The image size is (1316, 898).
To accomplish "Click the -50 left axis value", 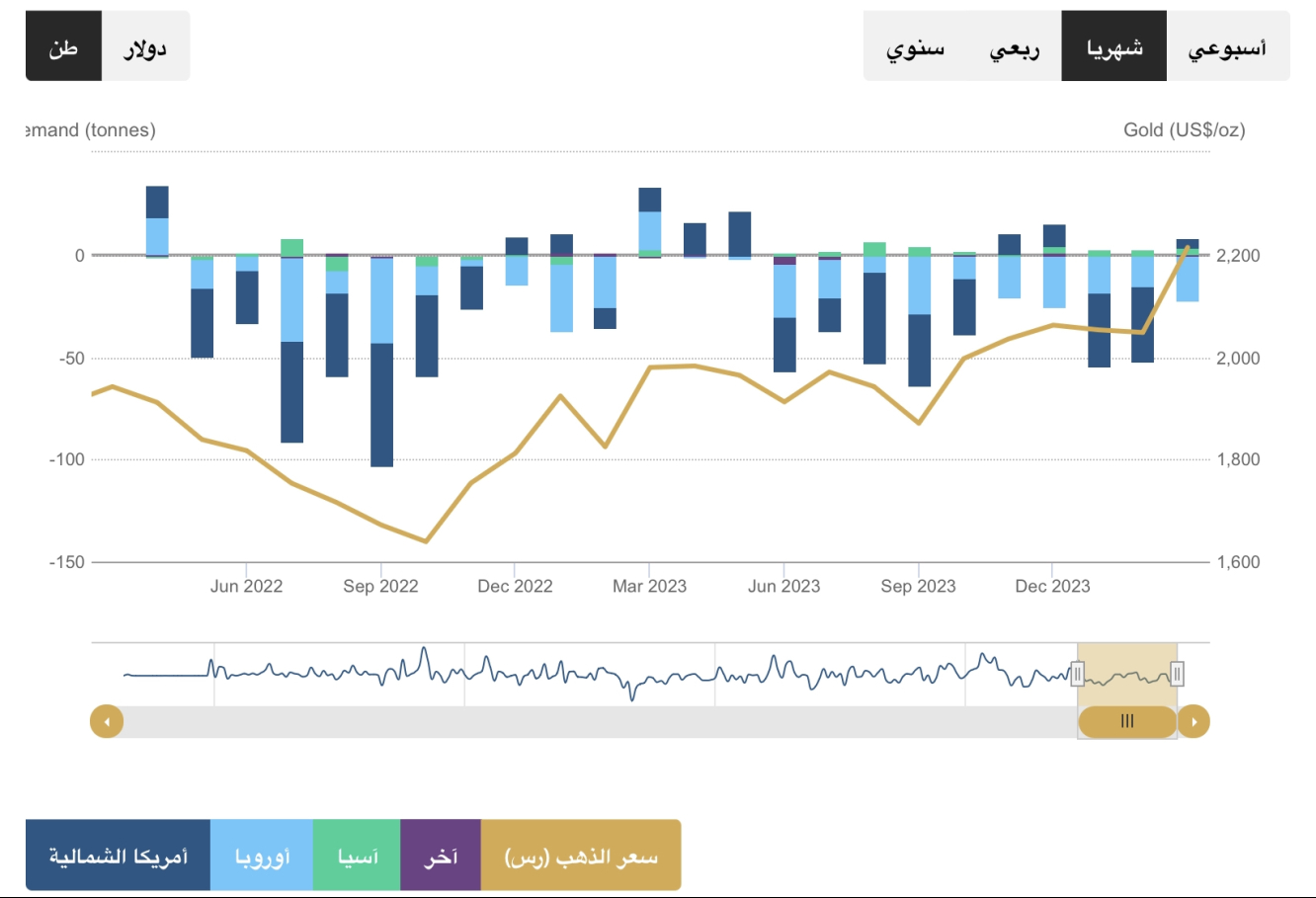I will tap(72, 358).
